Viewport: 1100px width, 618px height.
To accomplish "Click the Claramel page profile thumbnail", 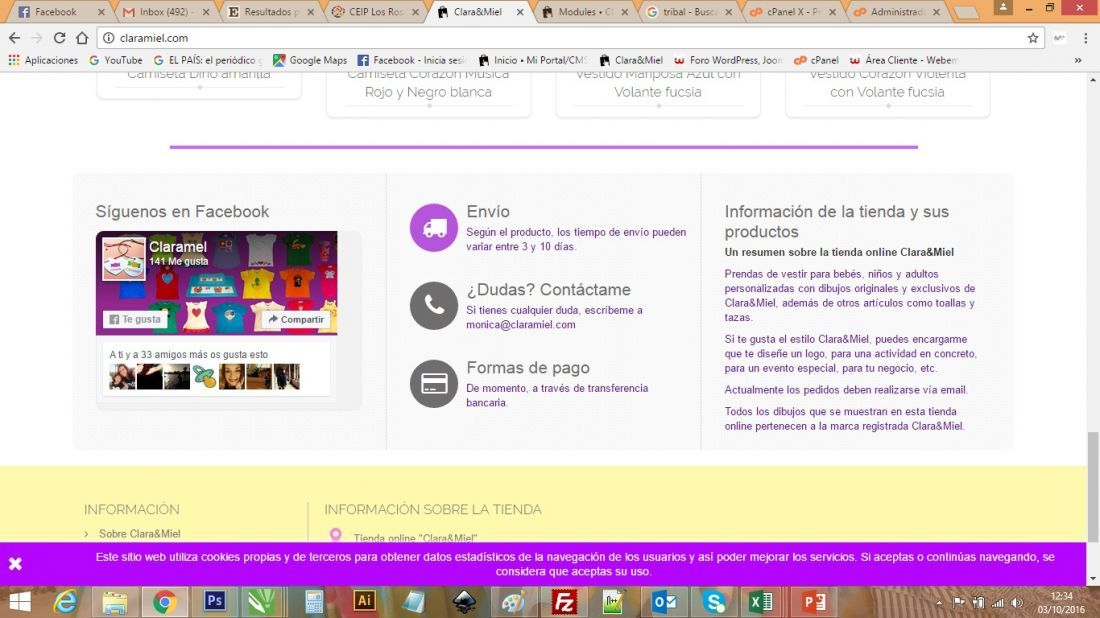I will [x=123, y=258].
